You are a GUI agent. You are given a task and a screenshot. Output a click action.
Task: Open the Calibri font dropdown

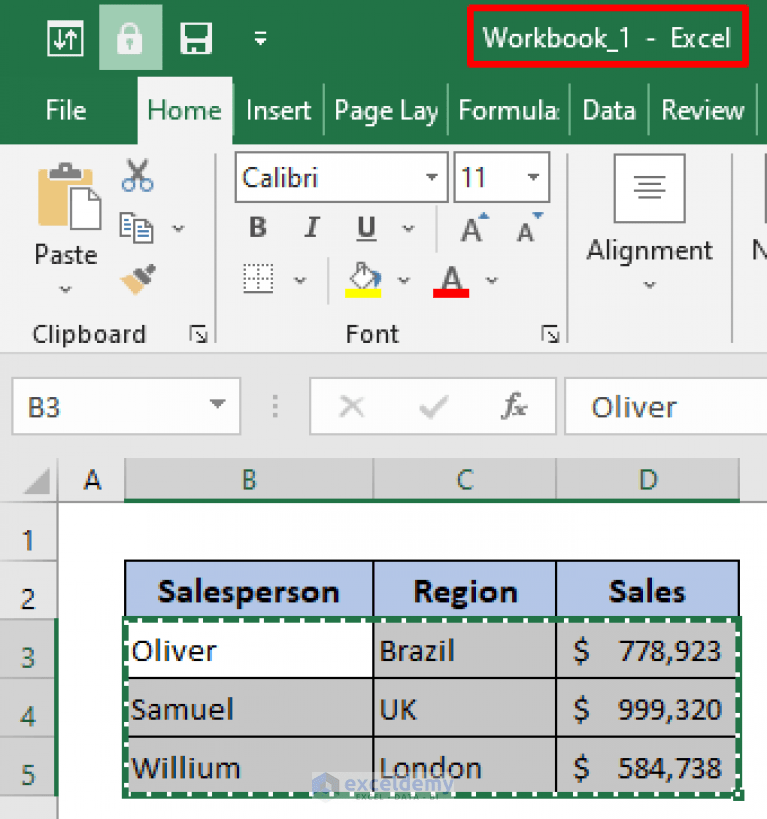click(x=434, y=177)
